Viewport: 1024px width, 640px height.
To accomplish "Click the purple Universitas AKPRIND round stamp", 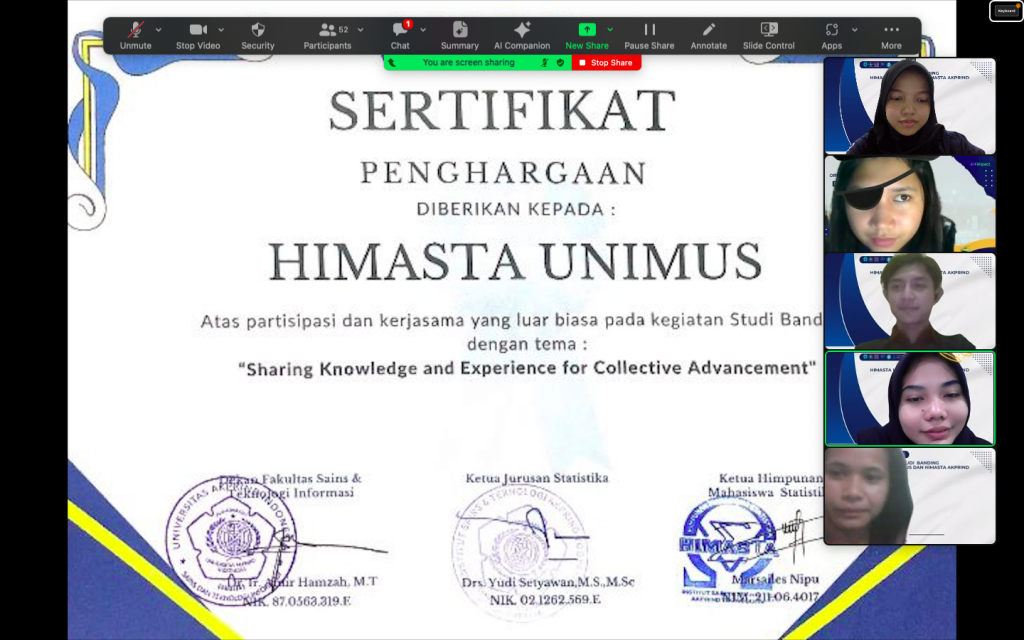I will pos(231,541).
